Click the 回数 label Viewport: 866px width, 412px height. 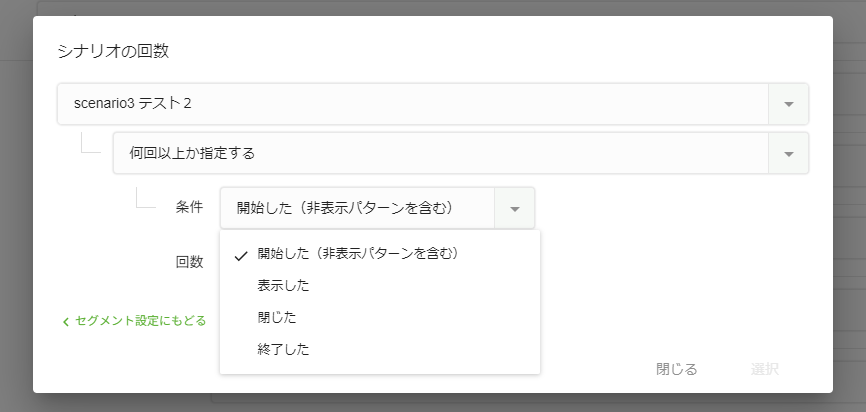click(189, 262)
